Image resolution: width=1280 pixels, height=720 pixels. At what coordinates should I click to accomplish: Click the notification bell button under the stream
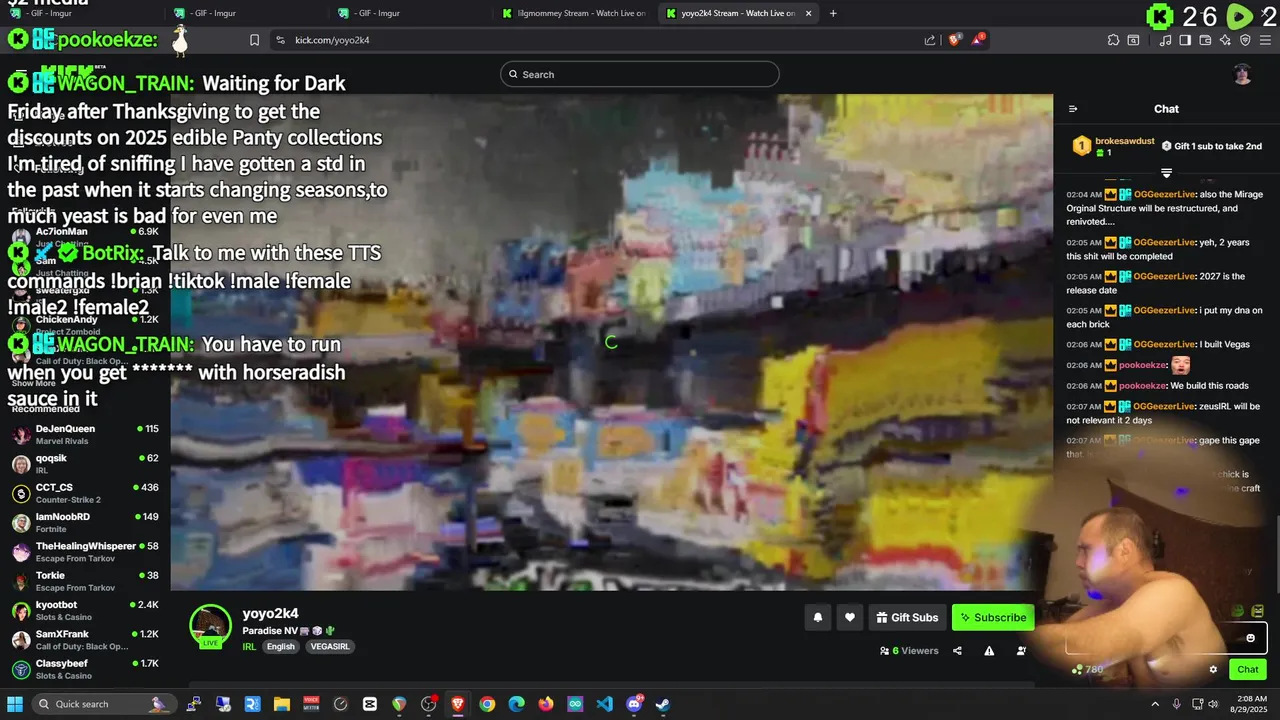818,618
